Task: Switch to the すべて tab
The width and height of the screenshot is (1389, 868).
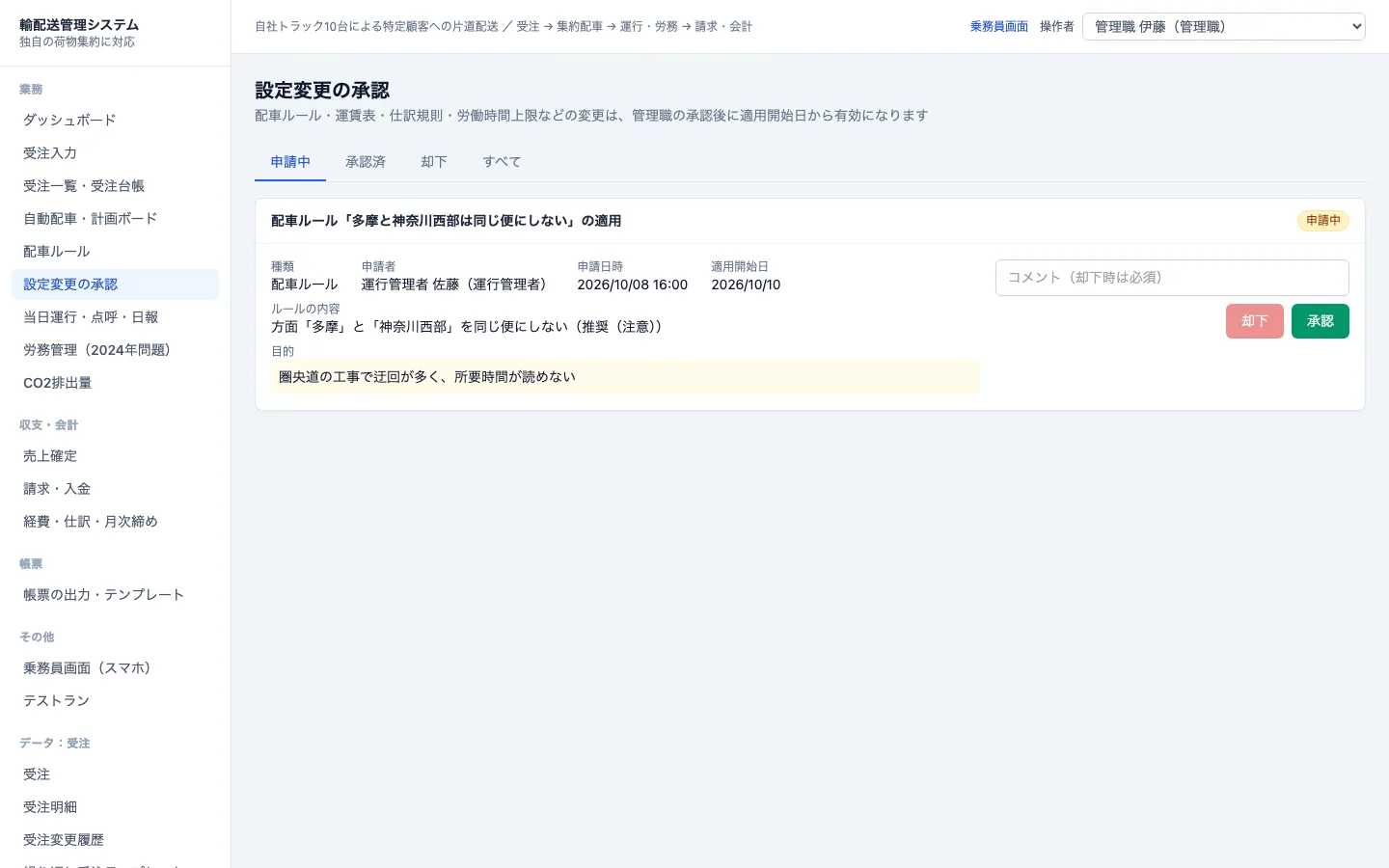Action: (502, 162)
